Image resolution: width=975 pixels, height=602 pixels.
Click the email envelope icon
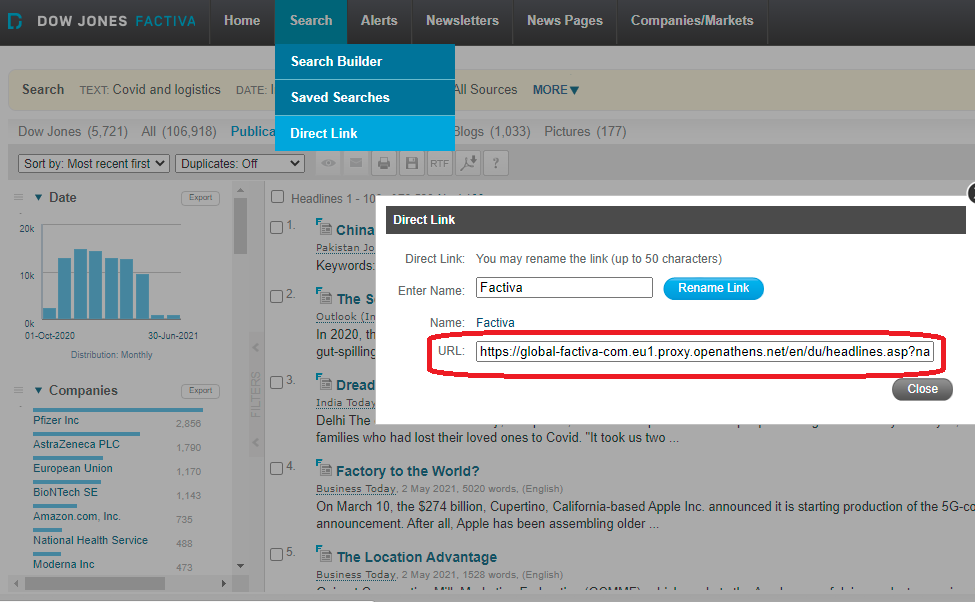[x=355, y=163]
